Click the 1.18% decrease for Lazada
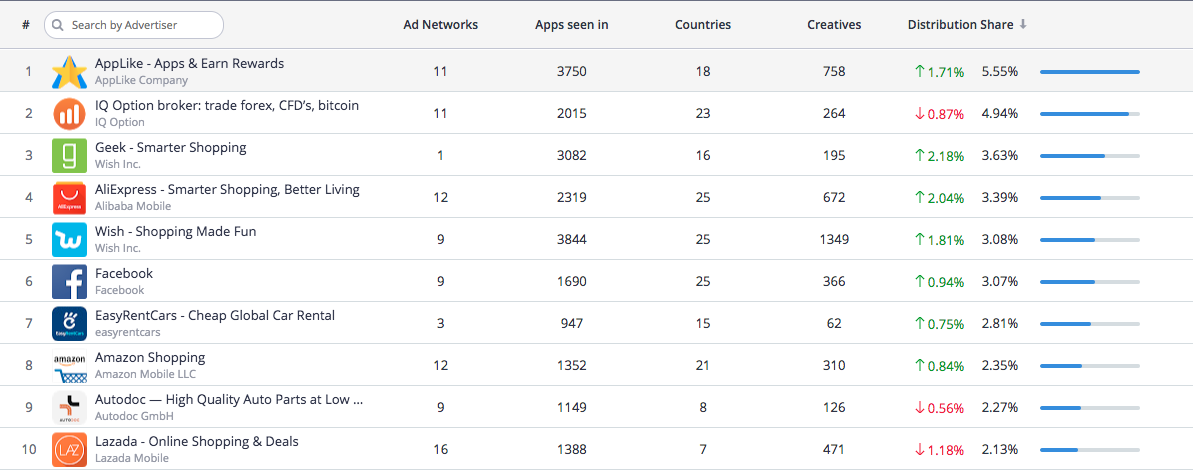Viewport: 1193px width, 472px height. [x=940, y=450]
